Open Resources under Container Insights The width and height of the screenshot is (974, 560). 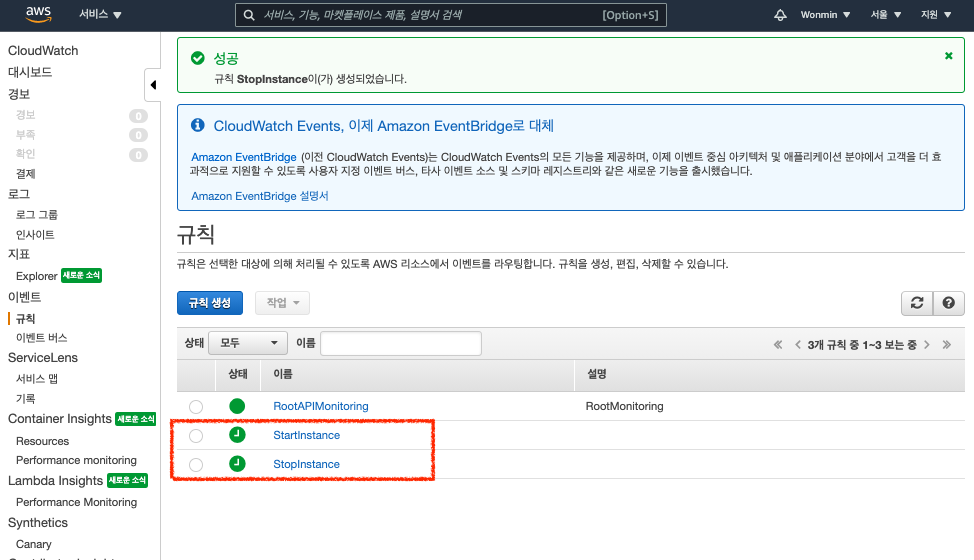click(x=42, y=441)
